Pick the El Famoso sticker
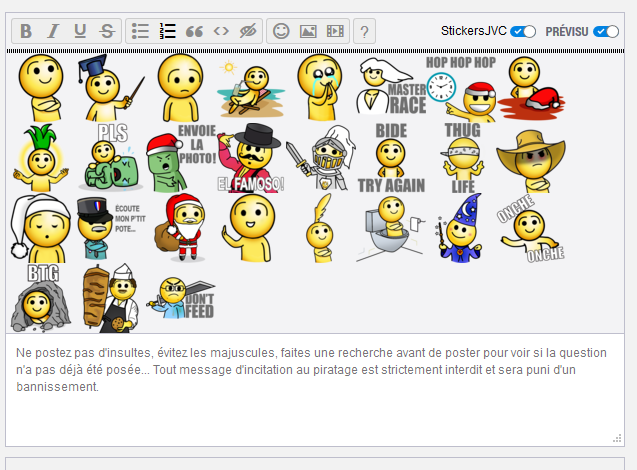 click(252, 158)
